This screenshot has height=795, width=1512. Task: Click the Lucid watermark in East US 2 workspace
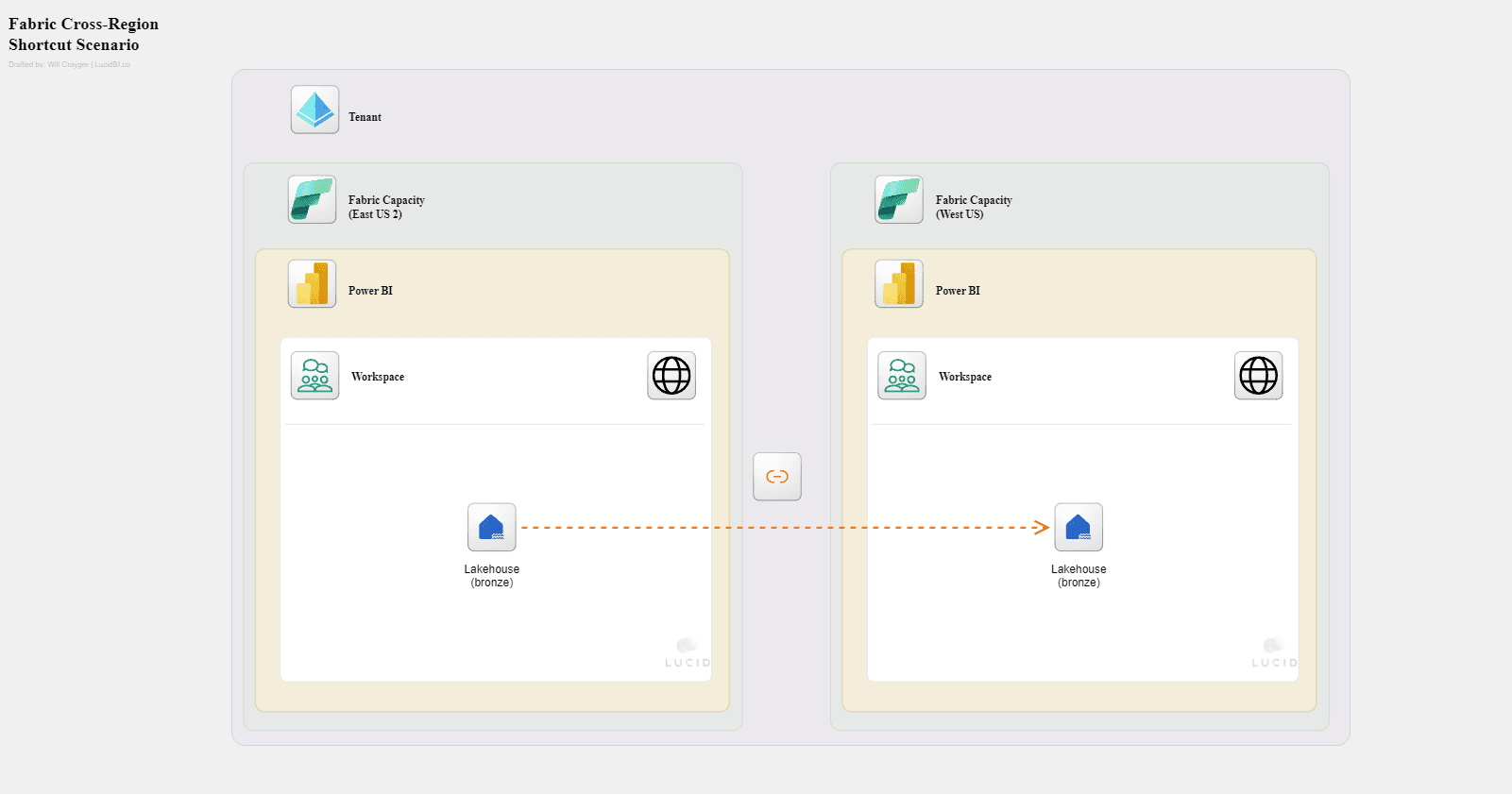tap(688, 653)
